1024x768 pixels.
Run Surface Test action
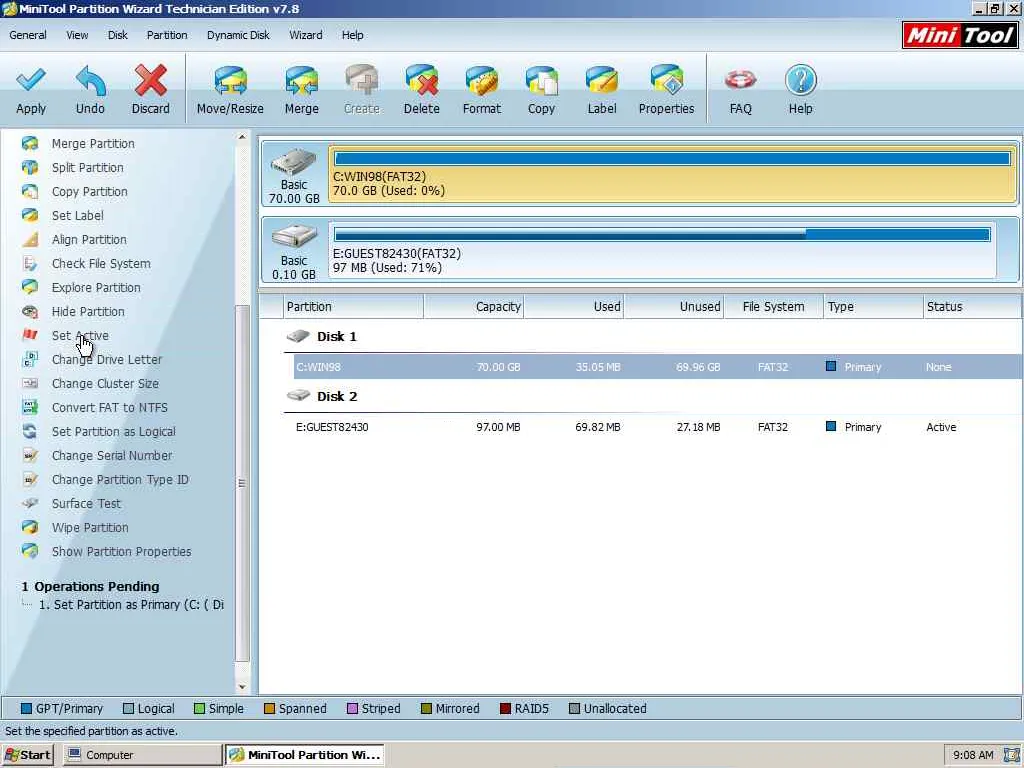(x=86, y=504)
